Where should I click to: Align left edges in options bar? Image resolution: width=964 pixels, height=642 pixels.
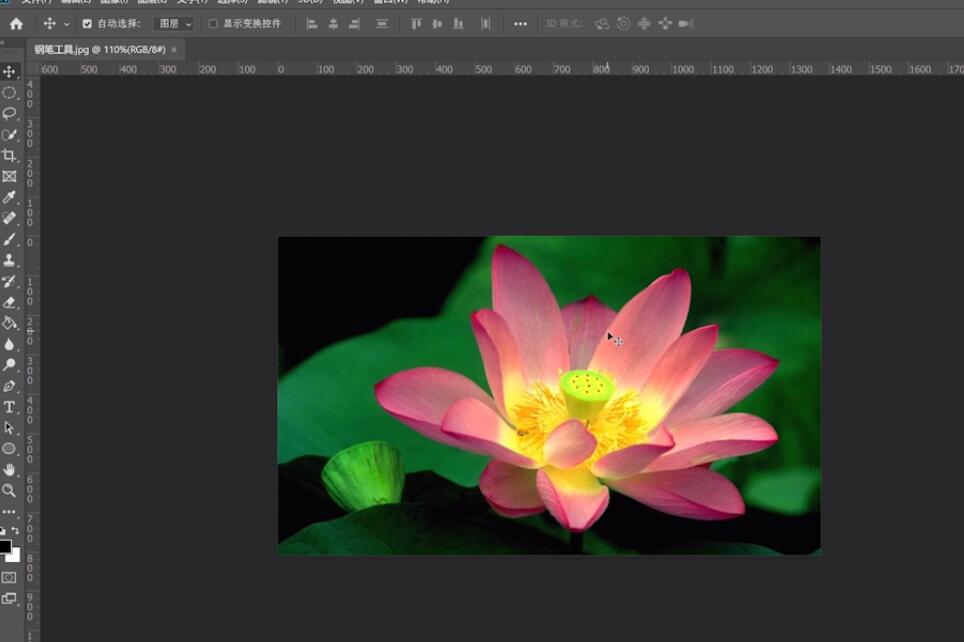312,24
